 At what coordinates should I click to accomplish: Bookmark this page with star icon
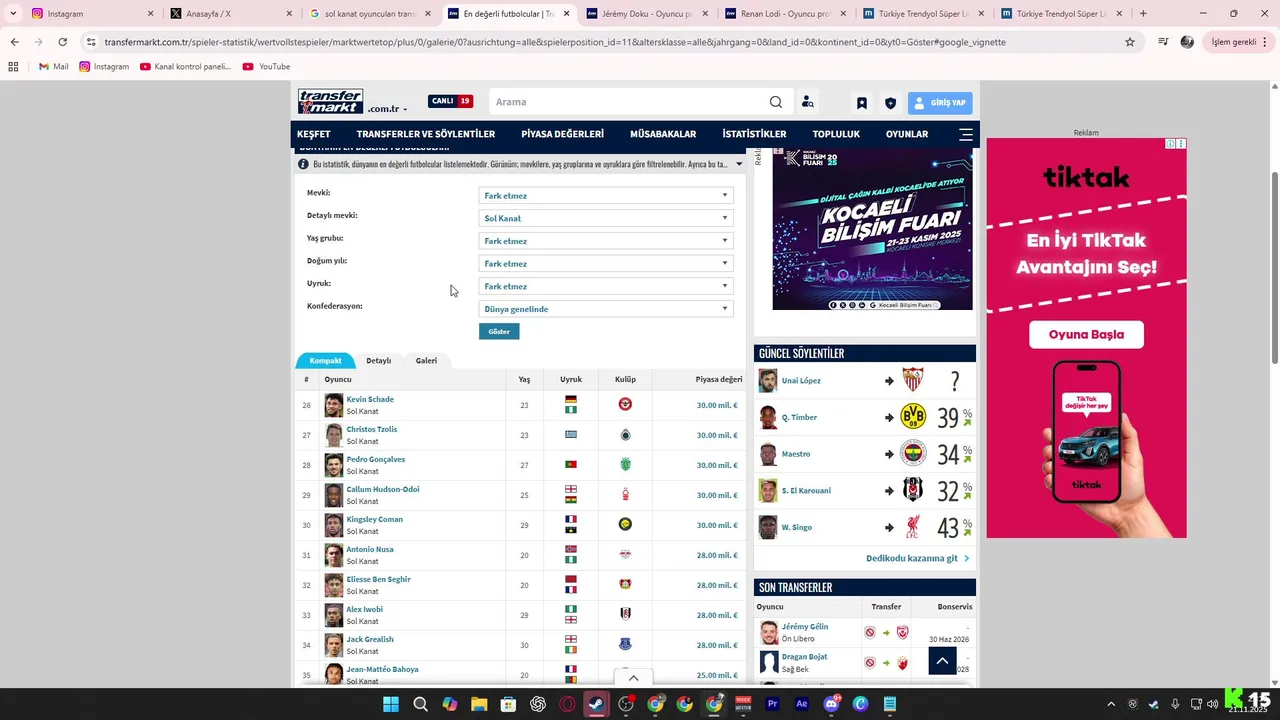point(1130,42)
